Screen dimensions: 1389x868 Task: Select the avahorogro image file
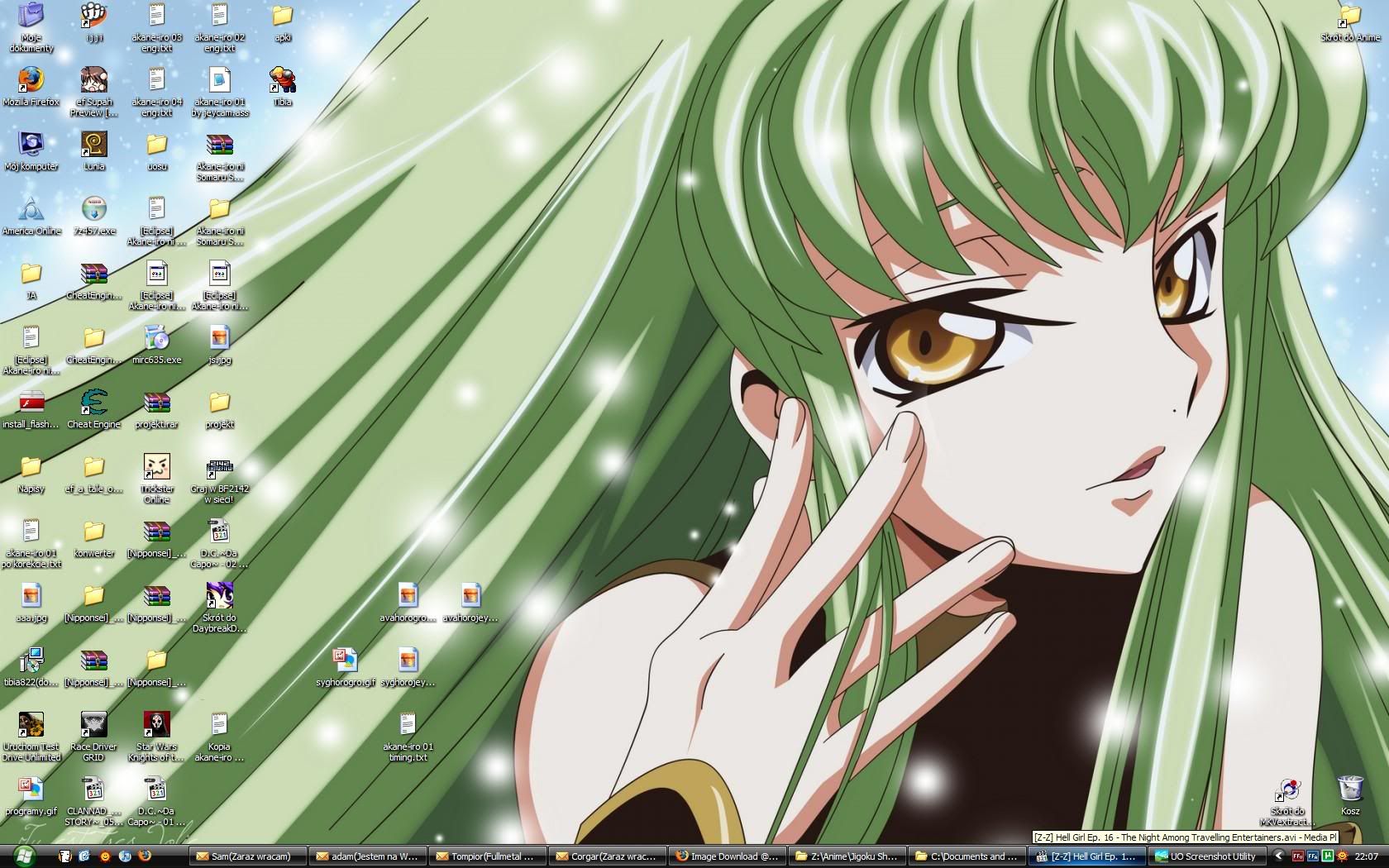pos(408,603)
